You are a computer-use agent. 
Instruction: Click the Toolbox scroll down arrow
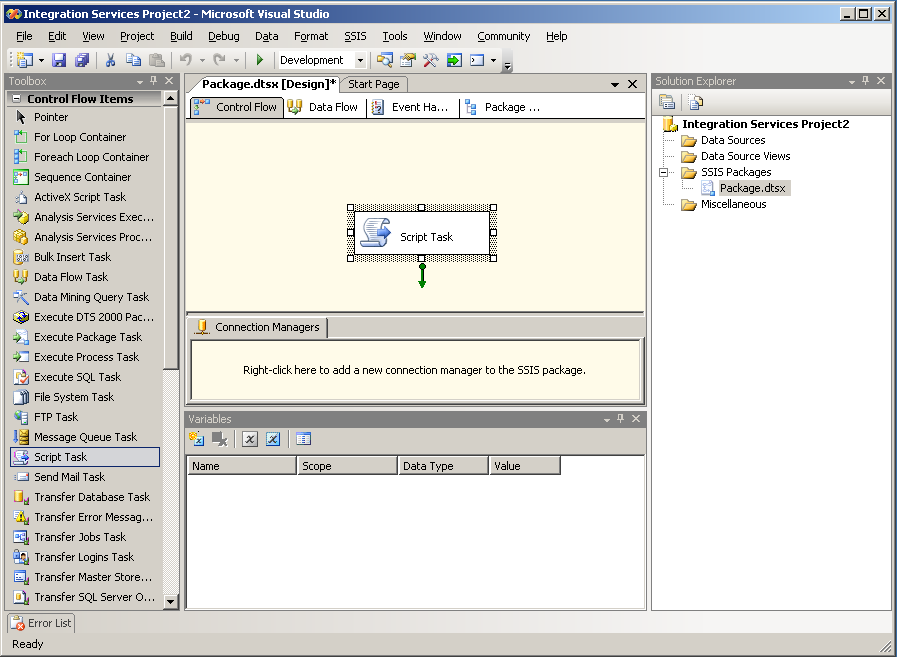click(170, 601)
